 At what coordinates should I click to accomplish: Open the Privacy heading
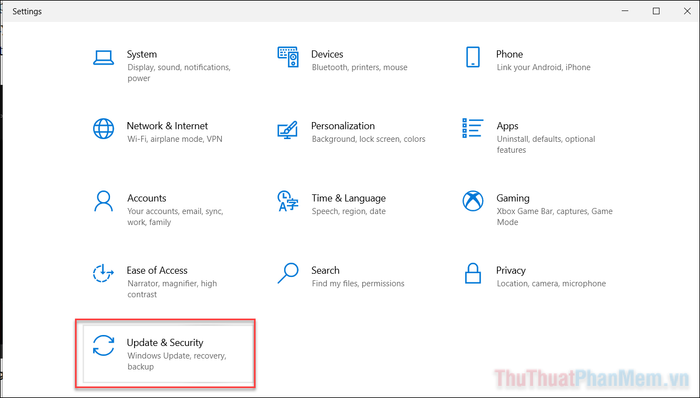pyautogui.click(x=511, y=270)
